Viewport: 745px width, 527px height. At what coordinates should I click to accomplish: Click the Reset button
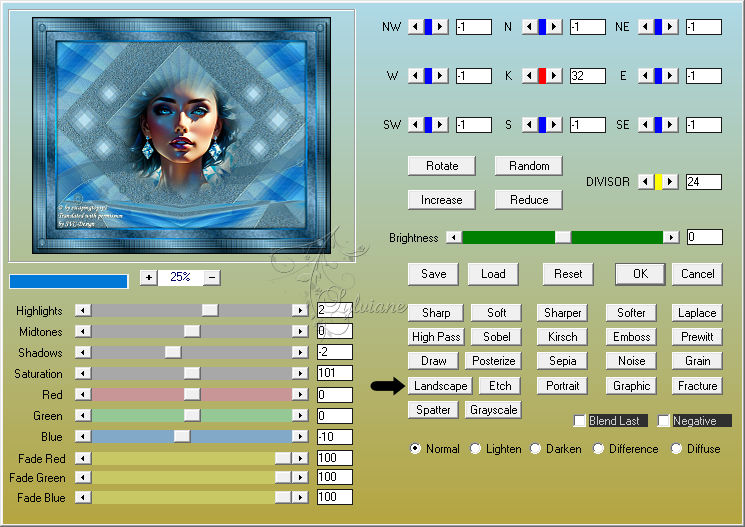click(568, 274)
